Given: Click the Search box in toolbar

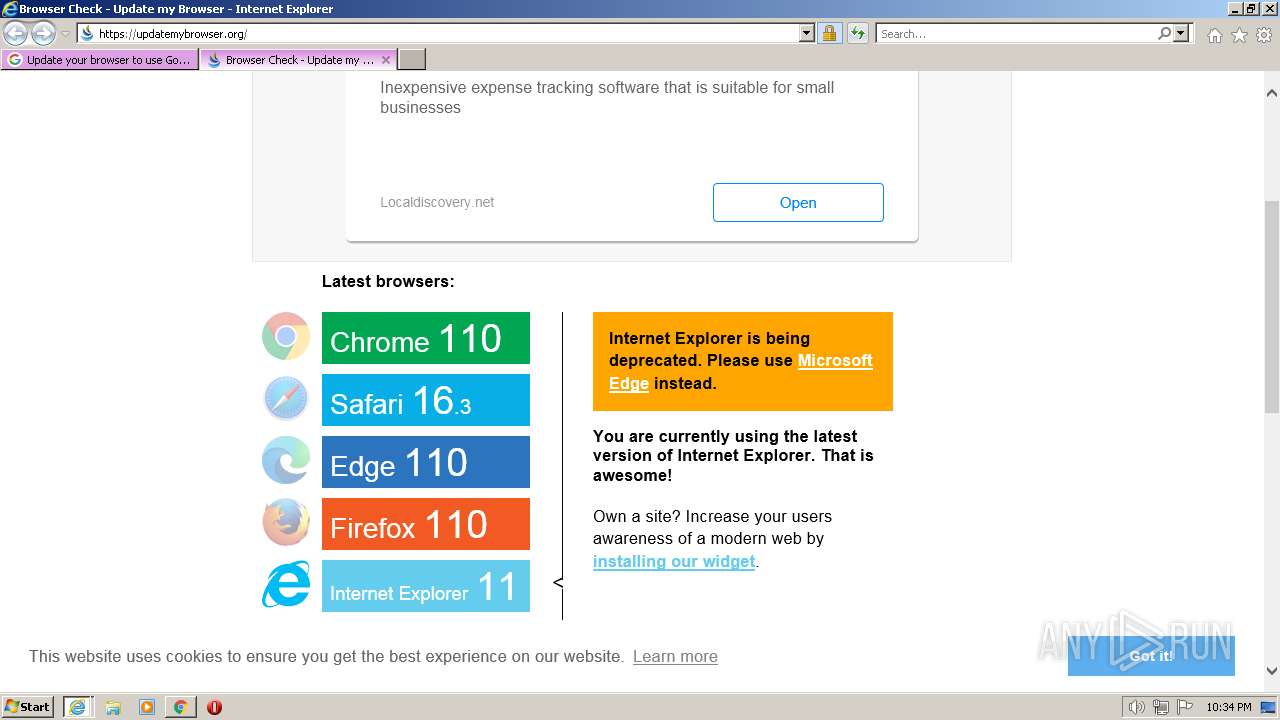Looking at the screenshot, I should [1017, 34].
